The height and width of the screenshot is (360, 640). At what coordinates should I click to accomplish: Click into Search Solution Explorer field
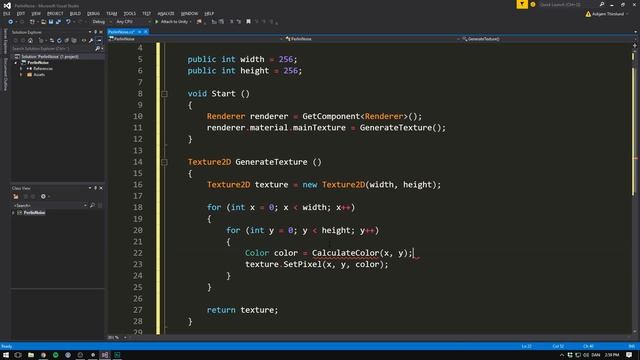click(x=52, y=49)
